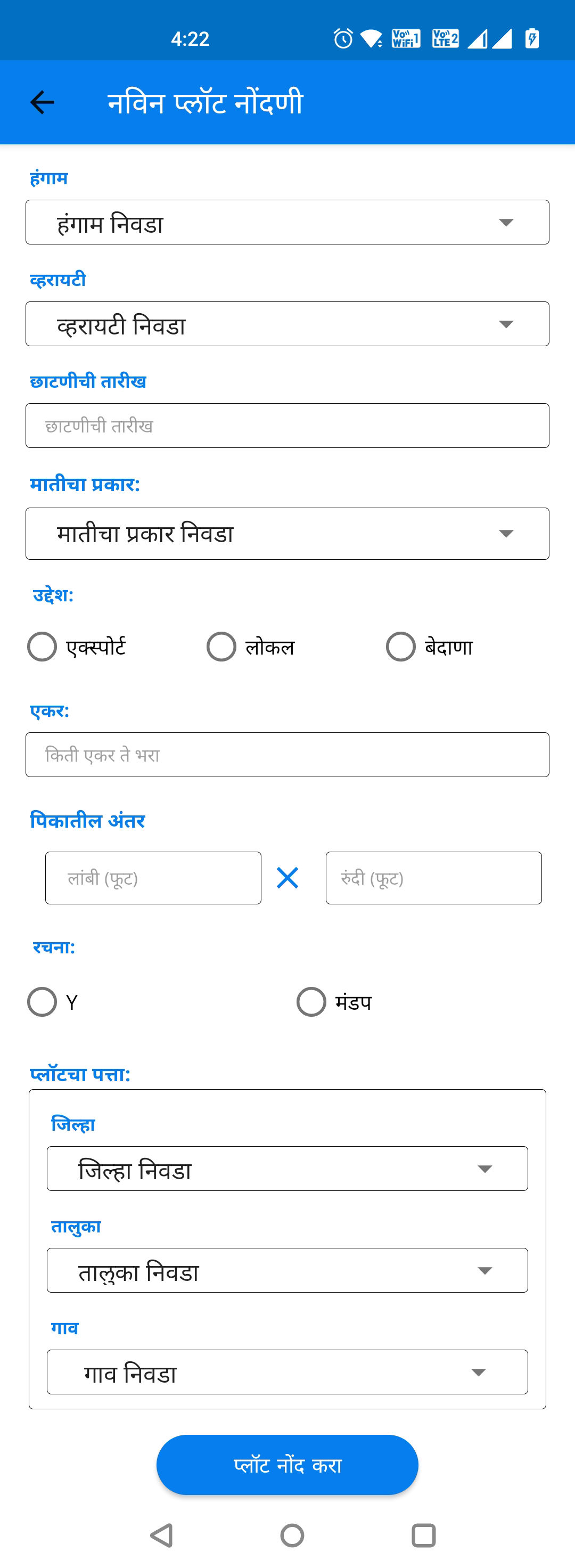Open the गाव निवडा dropdown
Viewport: 575px width, 1568px height.
tap(287, 1372)
